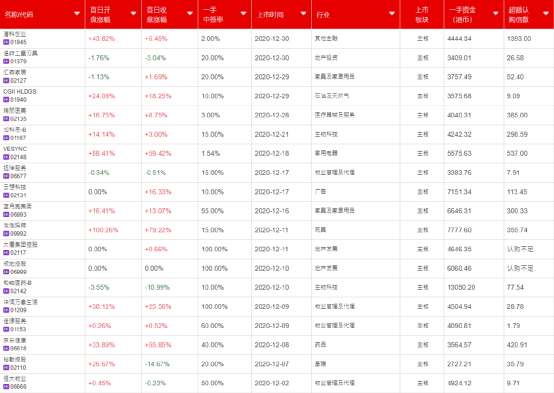This screenshot has height=393, width=554.
Task: Select closing gain value +79.22%
Action: [158, 230]
